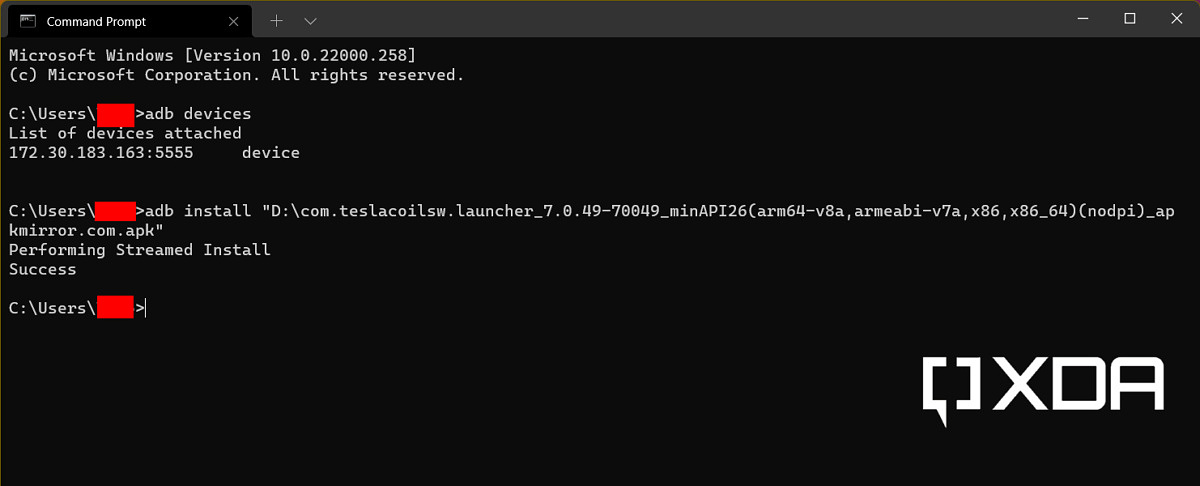Click the XDA logo watermark
The width and height of the screenshot is (1200, 486).
click(1042, 385)
